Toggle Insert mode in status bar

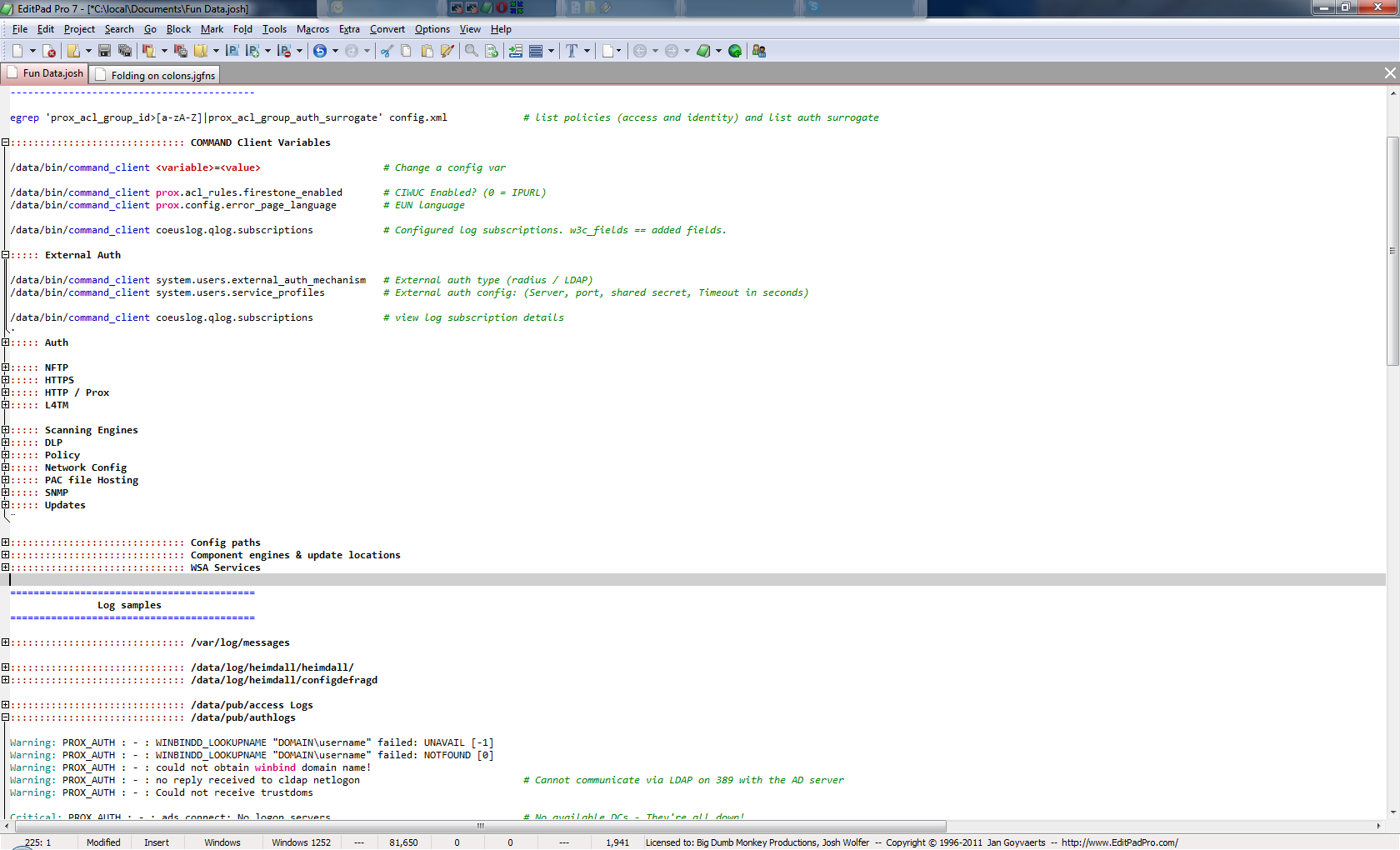point(157,842)
